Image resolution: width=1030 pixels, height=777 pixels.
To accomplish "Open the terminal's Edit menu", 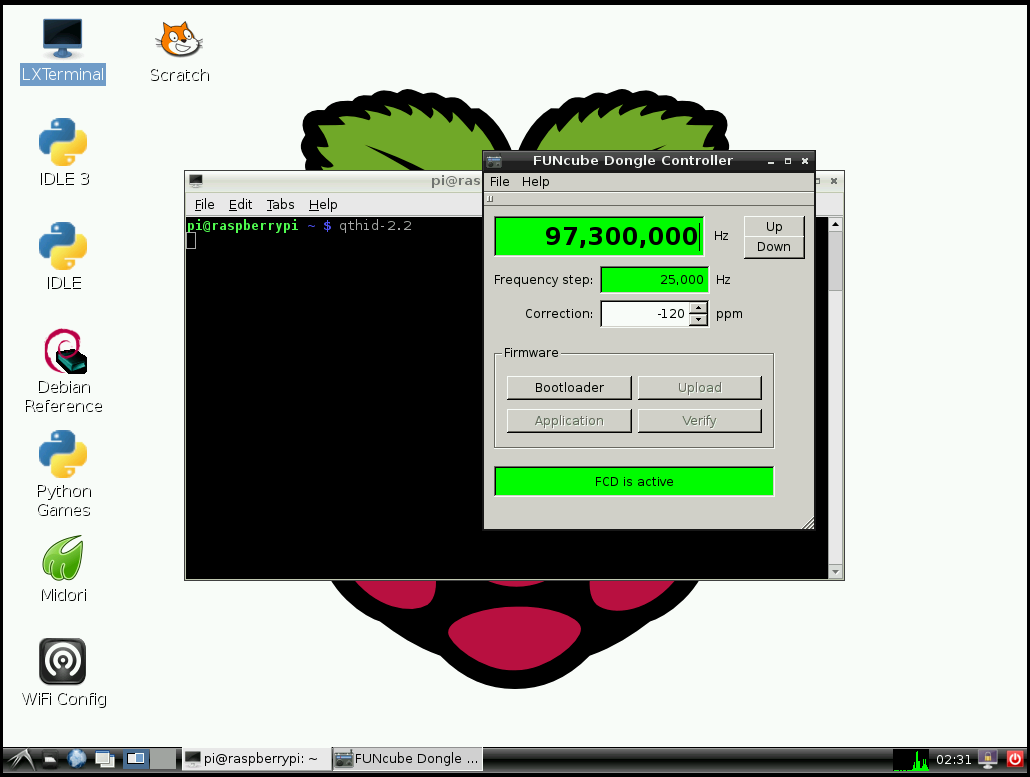I will 240,204.
